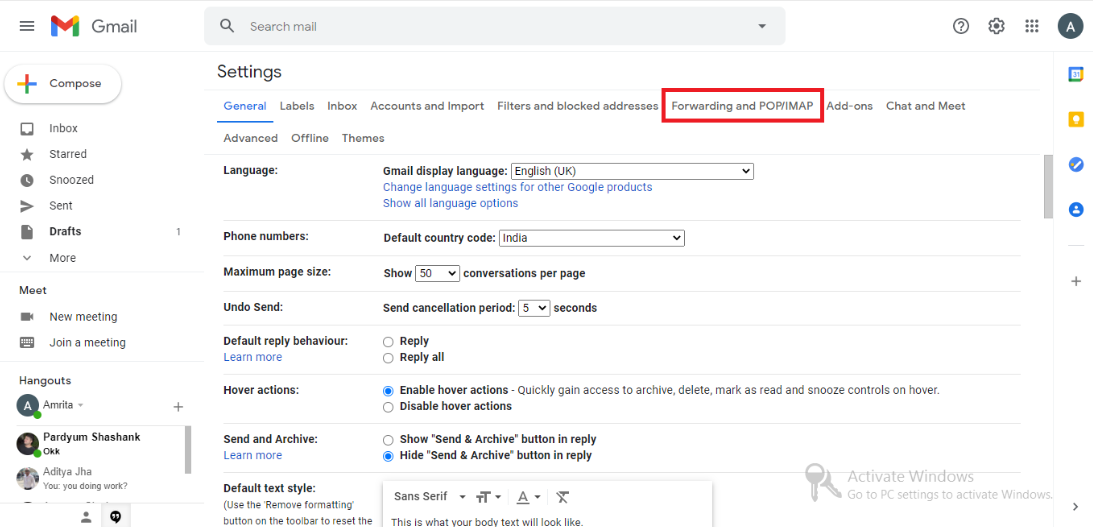Click the Get add-ons plus icon
Image resolution: width=1093 pixels, height=527 pixels.
[x=1076, y=281]
